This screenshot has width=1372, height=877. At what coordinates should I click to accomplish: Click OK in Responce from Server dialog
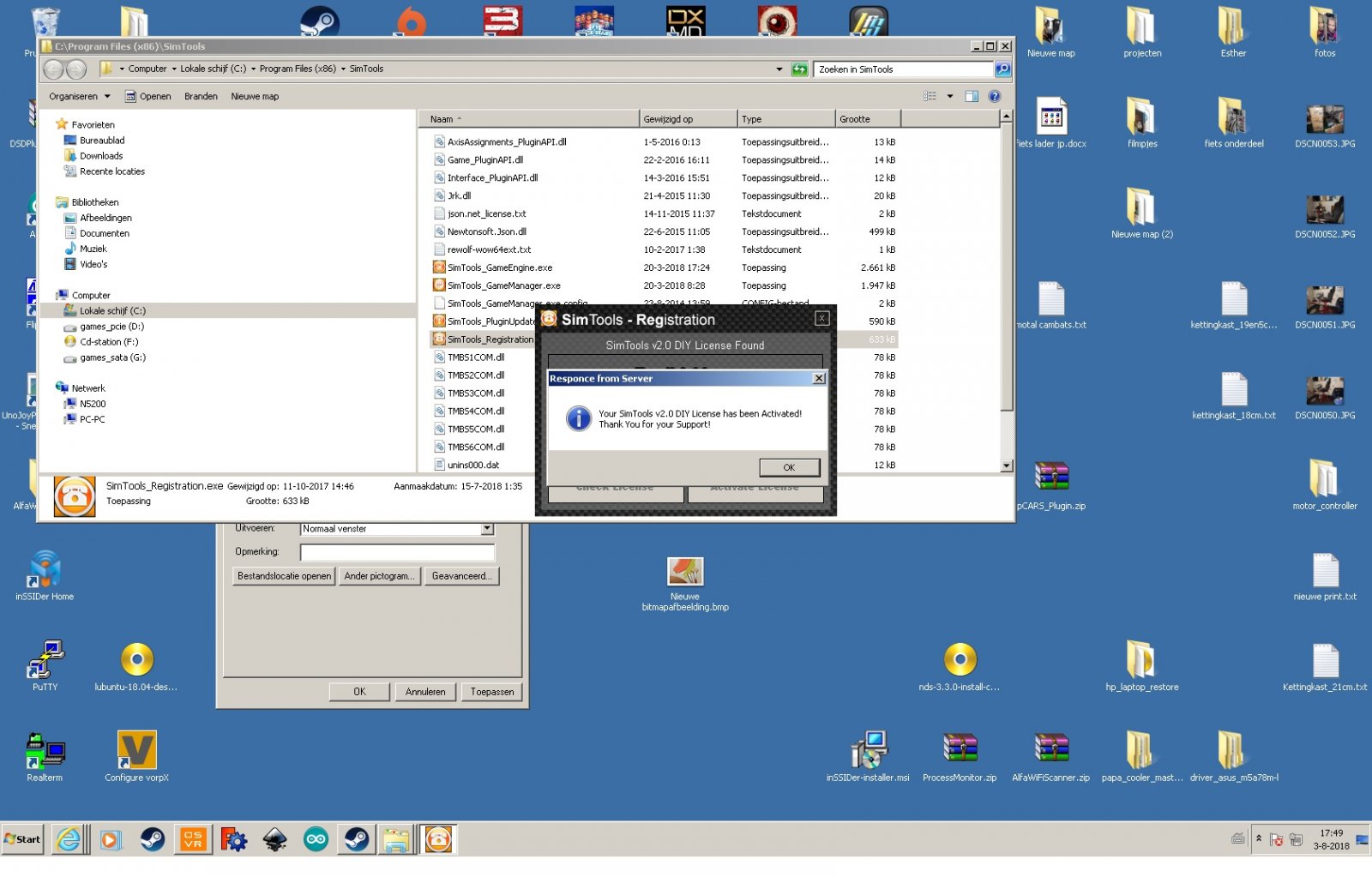point(789,467)
